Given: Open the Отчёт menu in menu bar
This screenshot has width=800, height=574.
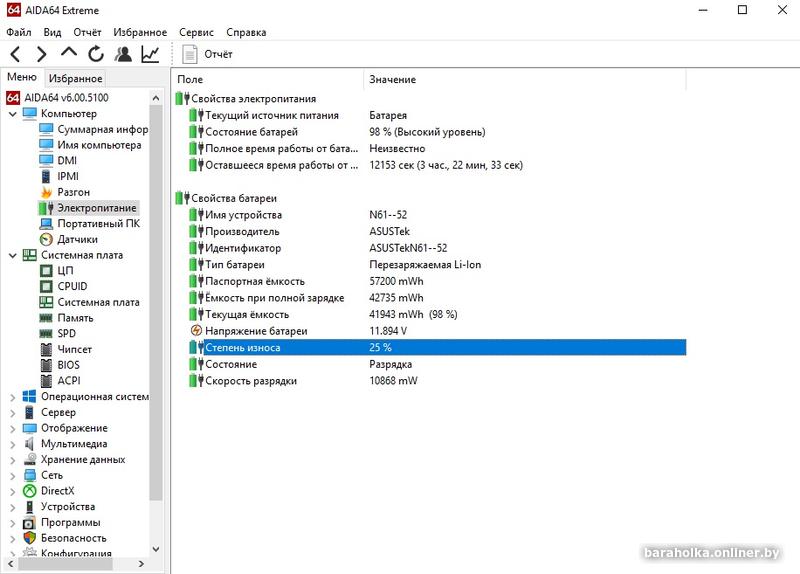Looking at the screenshot, I should (87, 32).
